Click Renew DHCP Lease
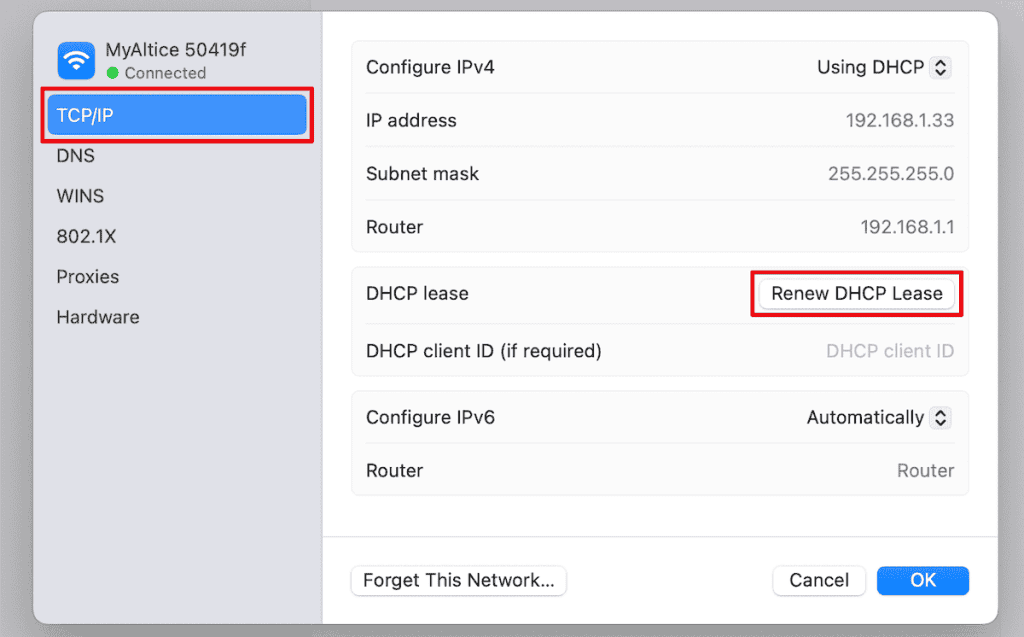 (856, 293)
